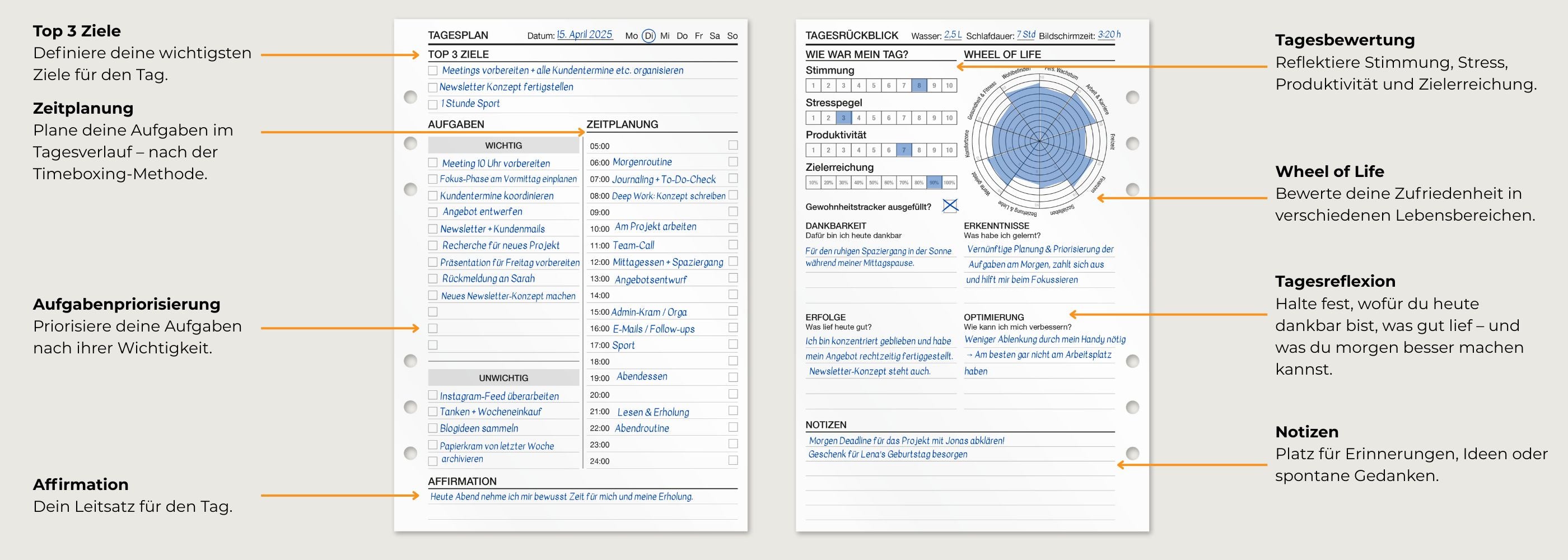Select 'Fr' in the weekday row
This screenshot has height=560, width=1568.
[x=699, y=36]
